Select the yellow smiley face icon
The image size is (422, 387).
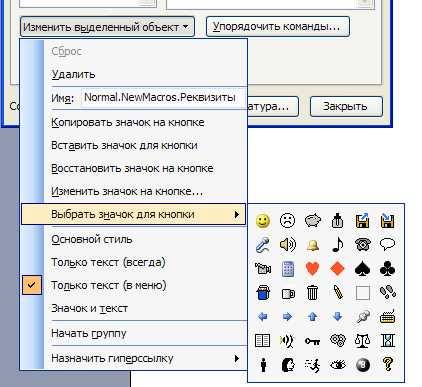pos(263,221)
